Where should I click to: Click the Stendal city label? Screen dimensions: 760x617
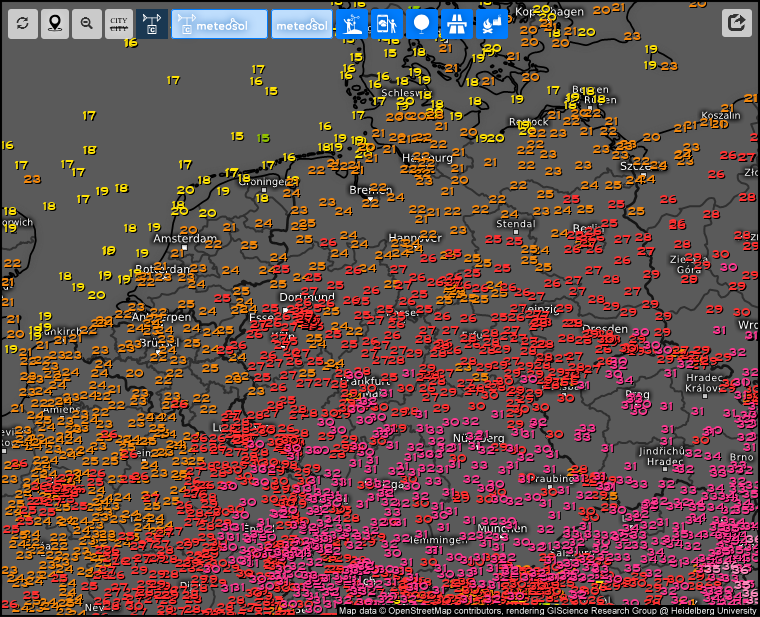[516, 224]
